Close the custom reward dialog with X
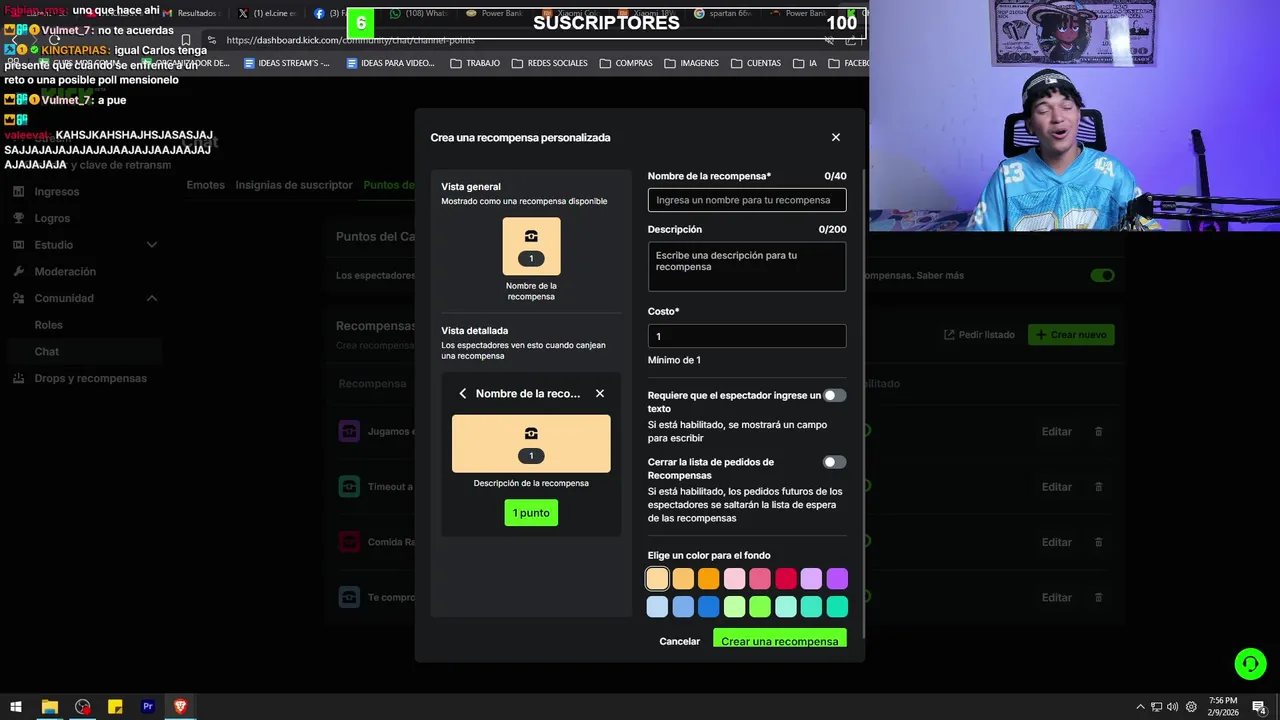The height and width of the screenshot is (720, 1280). (836, 137)
